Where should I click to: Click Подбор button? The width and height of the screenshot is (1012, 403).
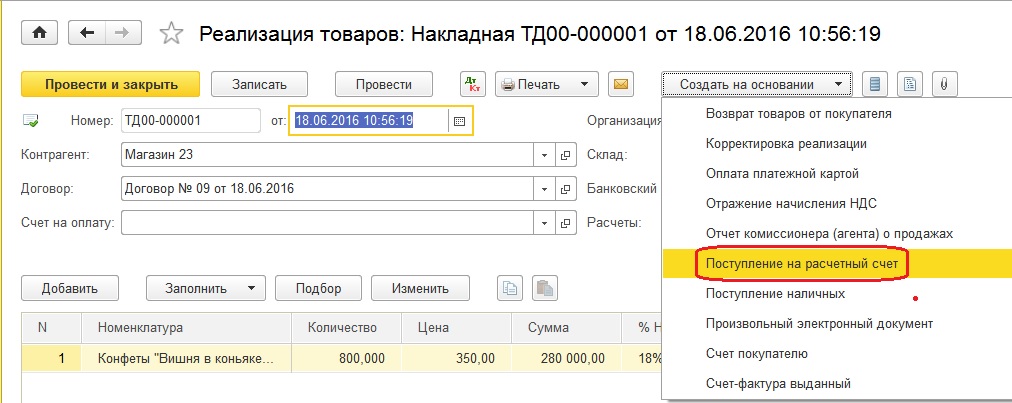pos(318,289)
